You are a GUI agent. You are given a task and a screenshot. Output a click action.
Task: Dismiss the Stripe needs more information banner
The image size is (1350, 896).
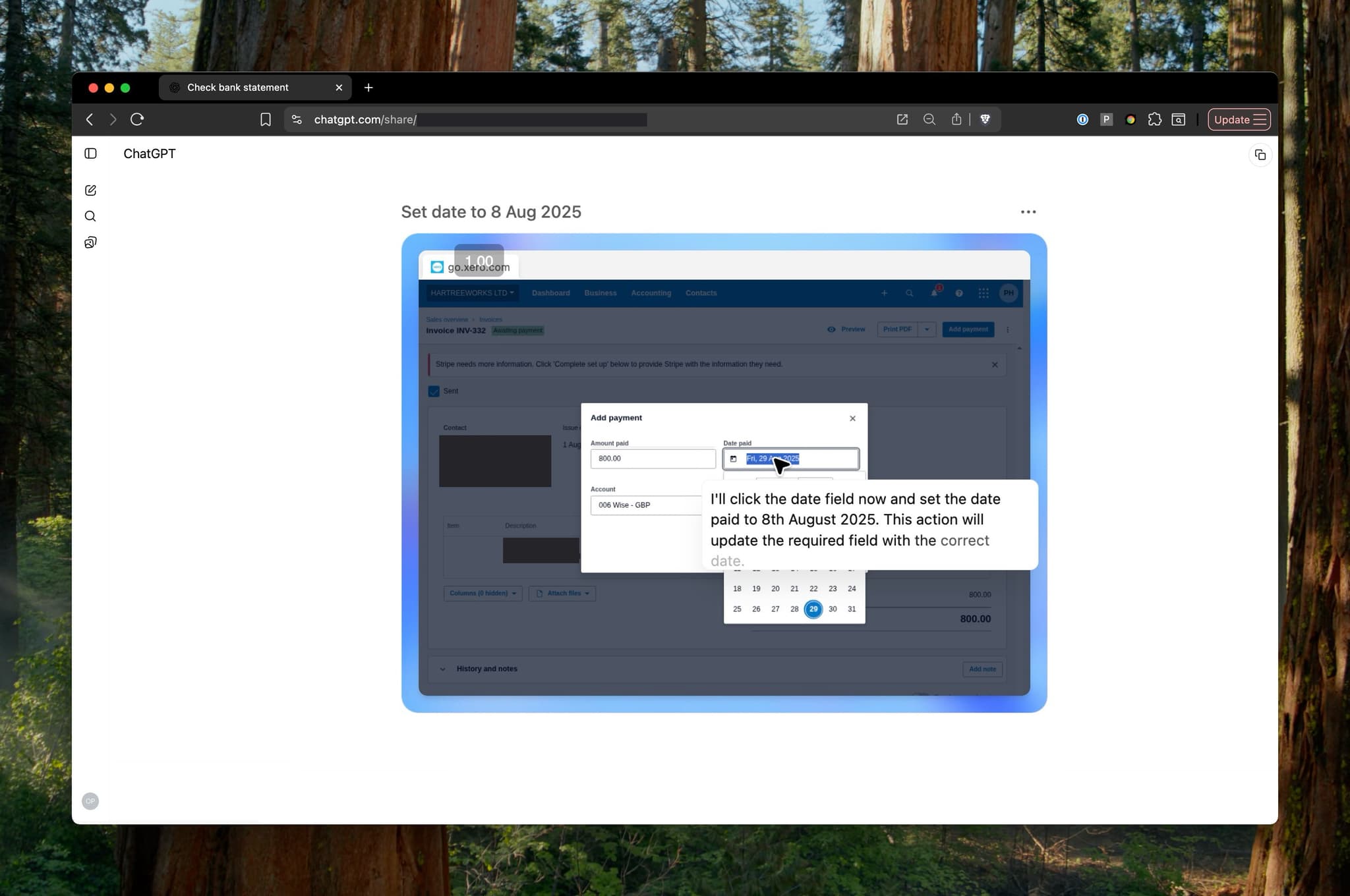point(995,365)
